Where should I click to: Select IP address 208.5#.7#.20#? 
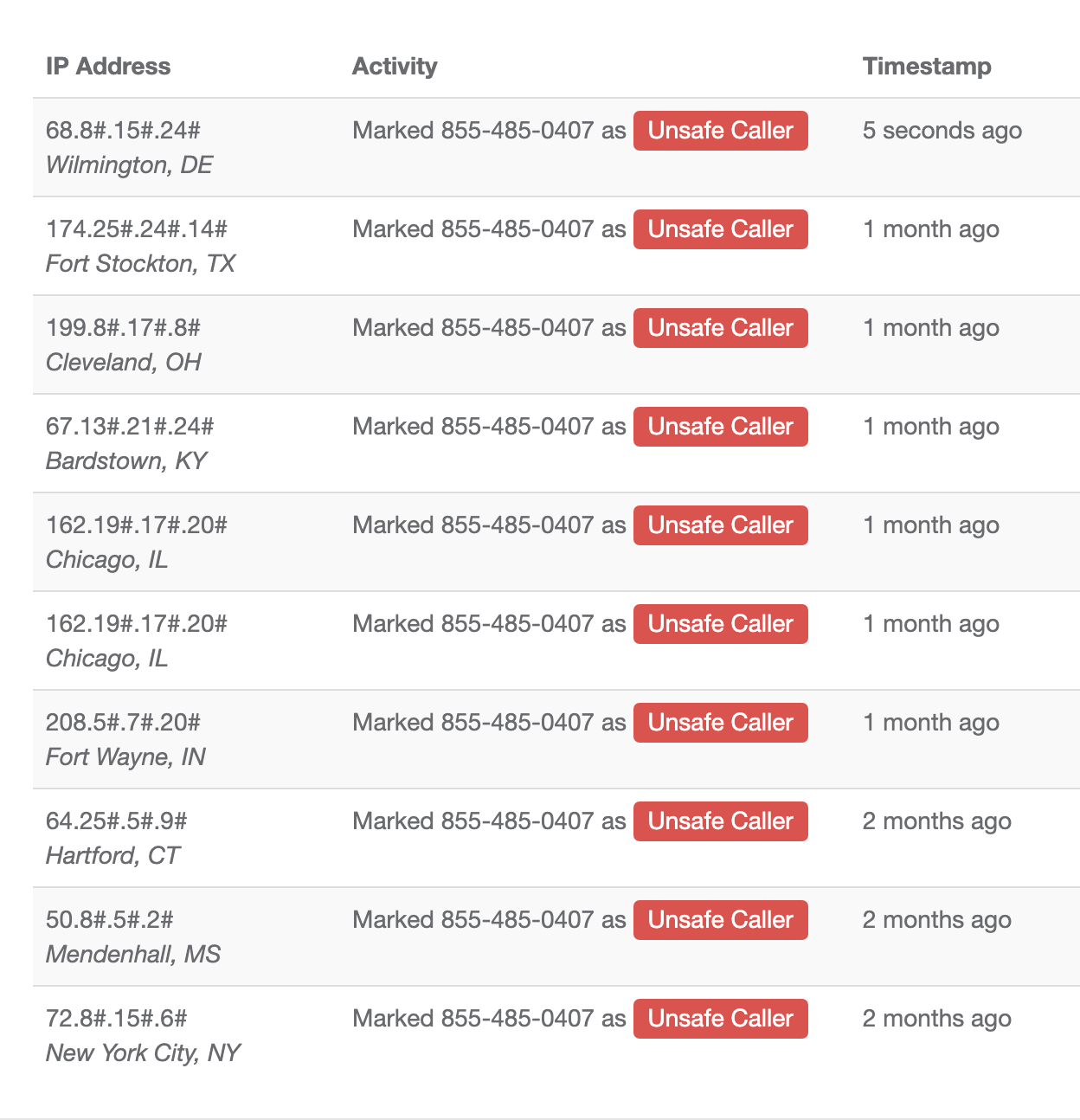click(123, 723)
